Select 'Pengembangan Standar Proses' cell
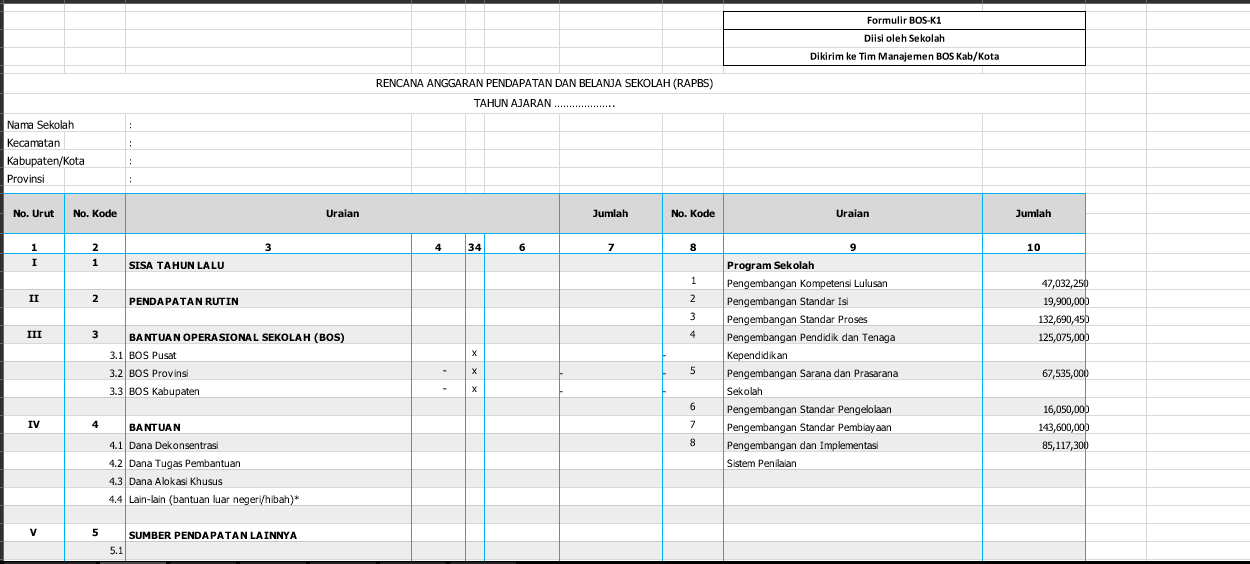Viewport: 1250px width, 564px height. (853, 319)
